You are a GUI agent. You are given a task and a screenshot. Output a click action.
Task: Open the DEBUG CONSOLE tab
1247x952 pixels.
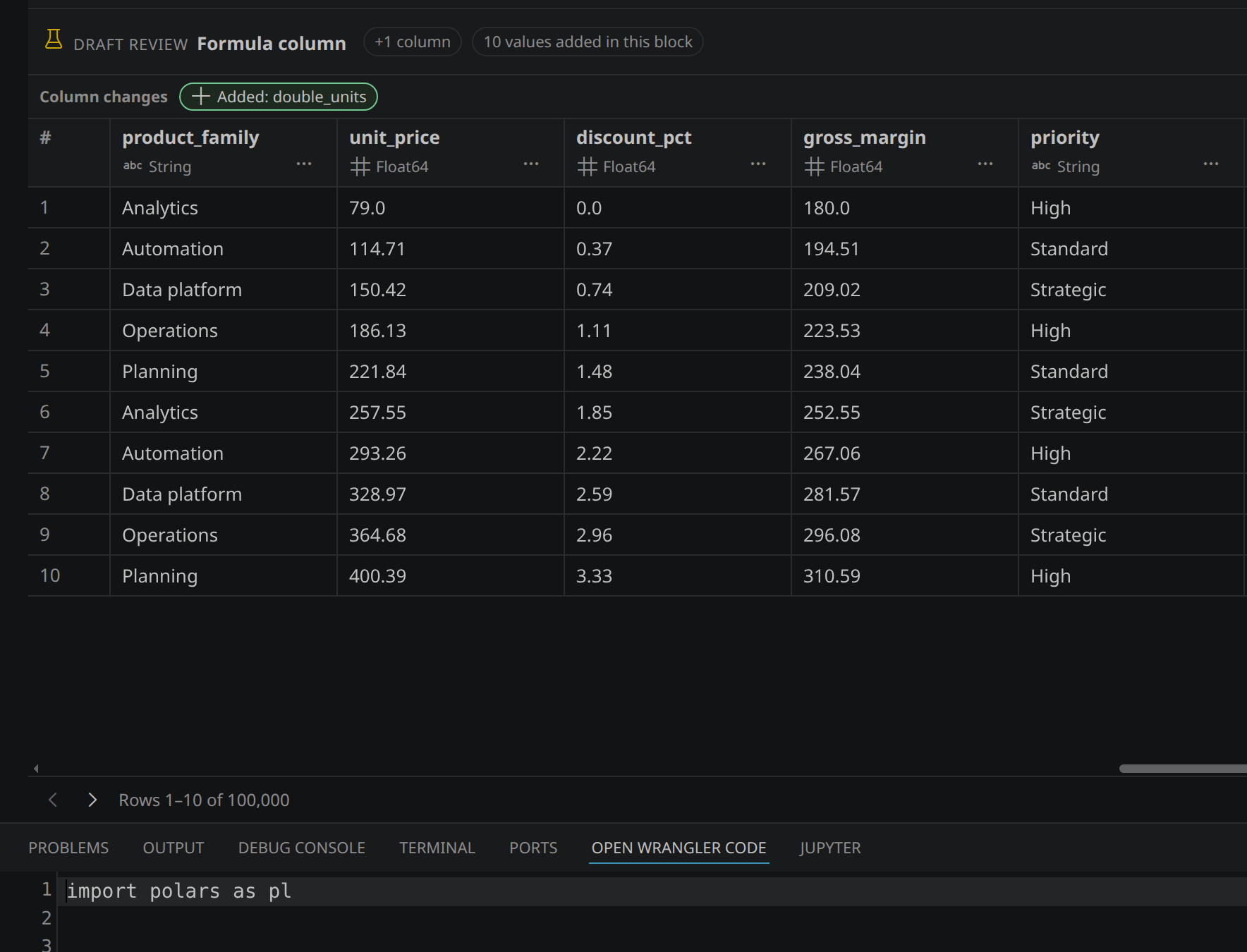pos(302,848)
